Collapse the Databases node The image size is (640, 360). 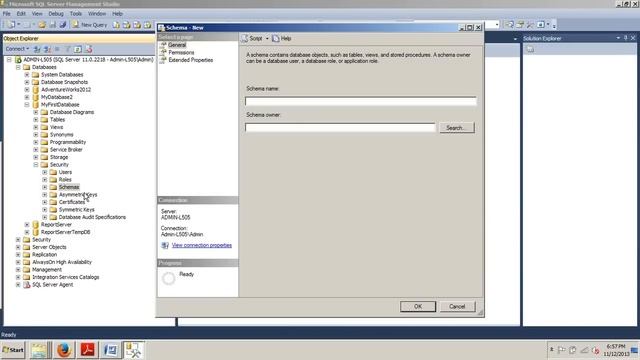click(18, 67)
